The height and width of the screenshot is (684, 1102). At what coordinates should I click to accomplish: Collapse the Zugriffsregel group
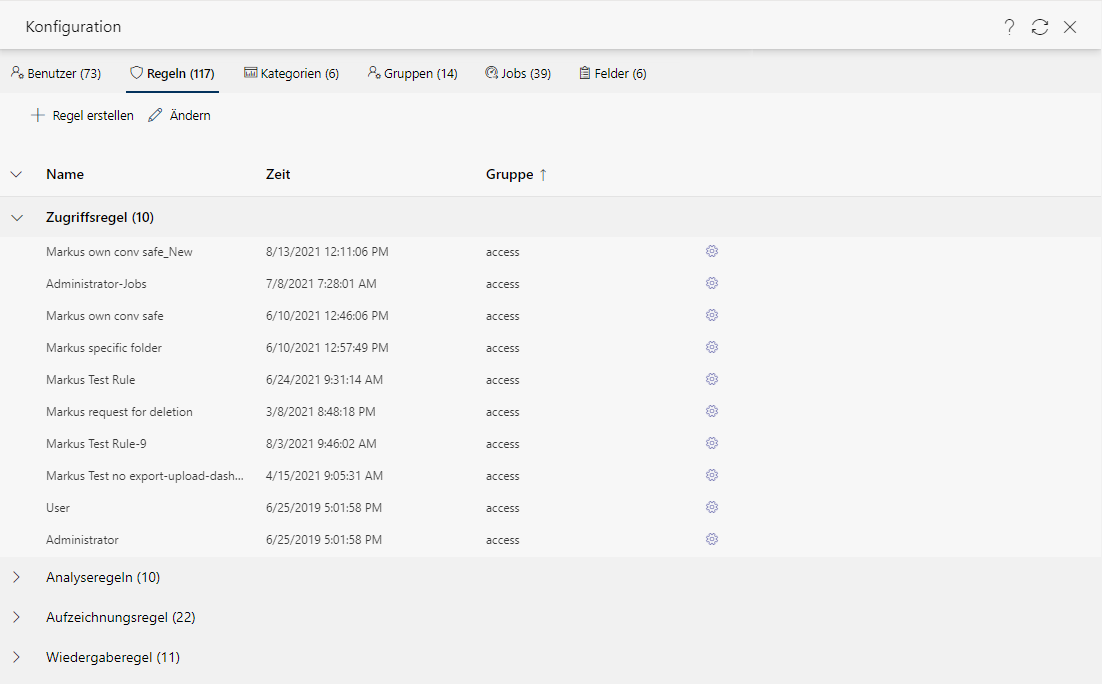[16, 217]
